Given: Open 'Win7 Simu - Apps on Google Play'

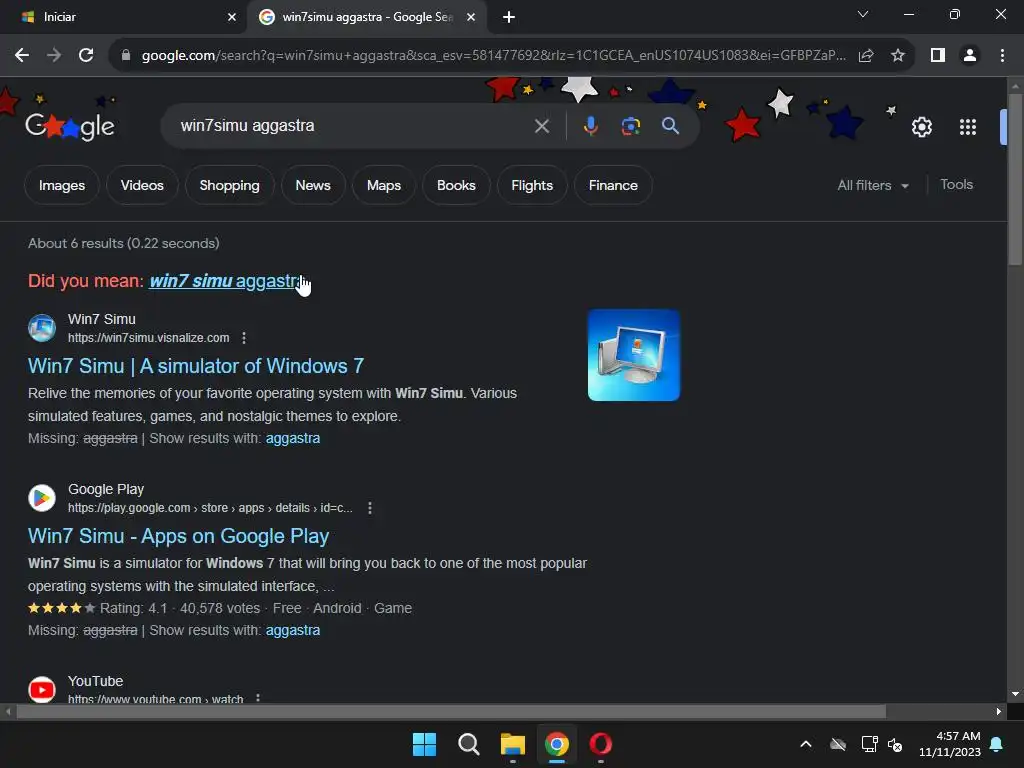Looking at the screenshot, I should coord(178,536).
